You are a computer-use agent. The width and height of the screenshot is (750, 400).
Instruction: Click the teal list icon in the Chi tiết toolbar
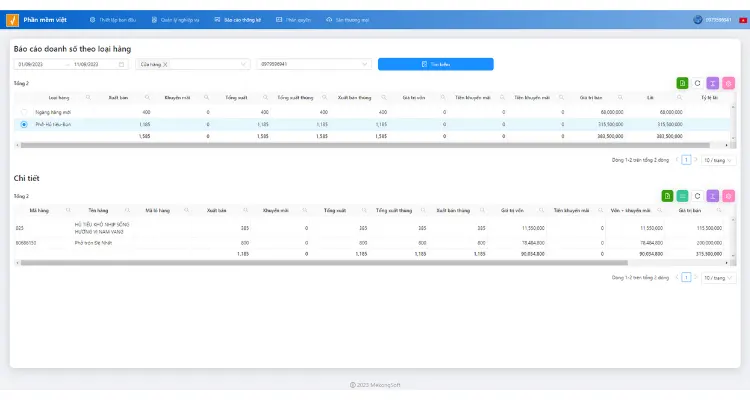pos(683,196)
